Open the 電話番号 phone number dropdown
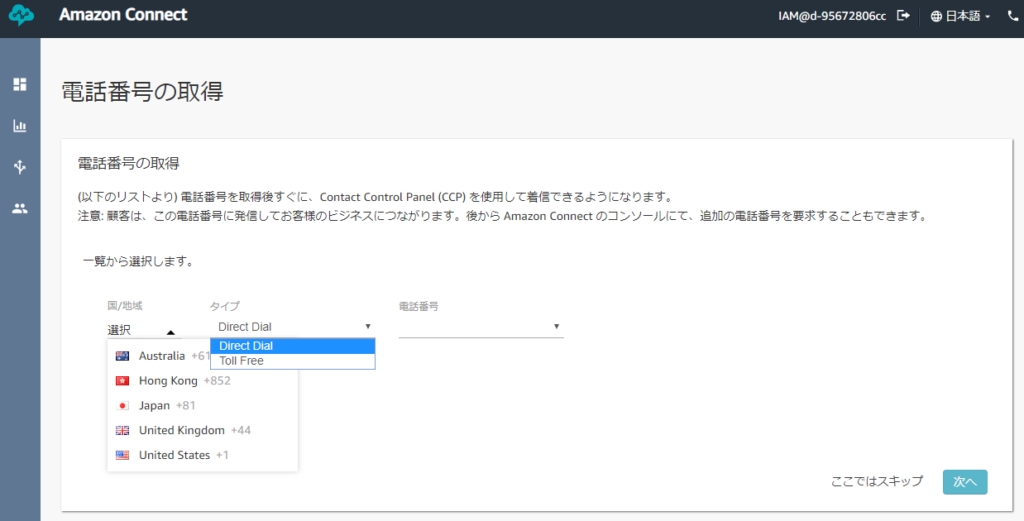 (x=481, y=326)
